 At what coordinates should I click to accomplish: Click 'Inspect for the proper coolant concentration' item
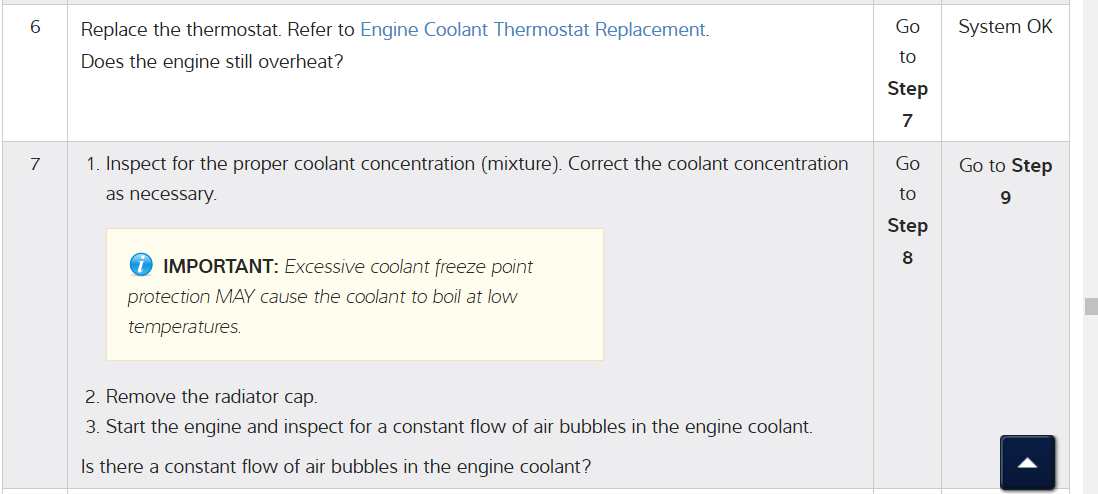coord(476,164)
